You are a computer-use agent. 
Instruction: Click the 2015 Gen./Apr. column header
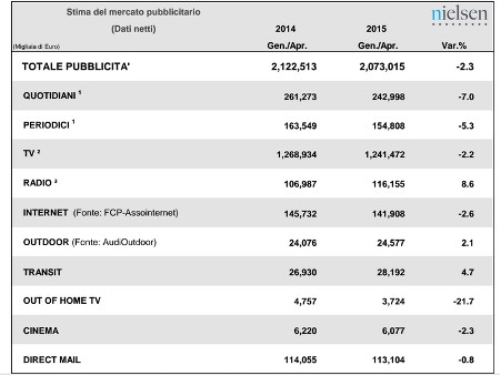point(378,37)
